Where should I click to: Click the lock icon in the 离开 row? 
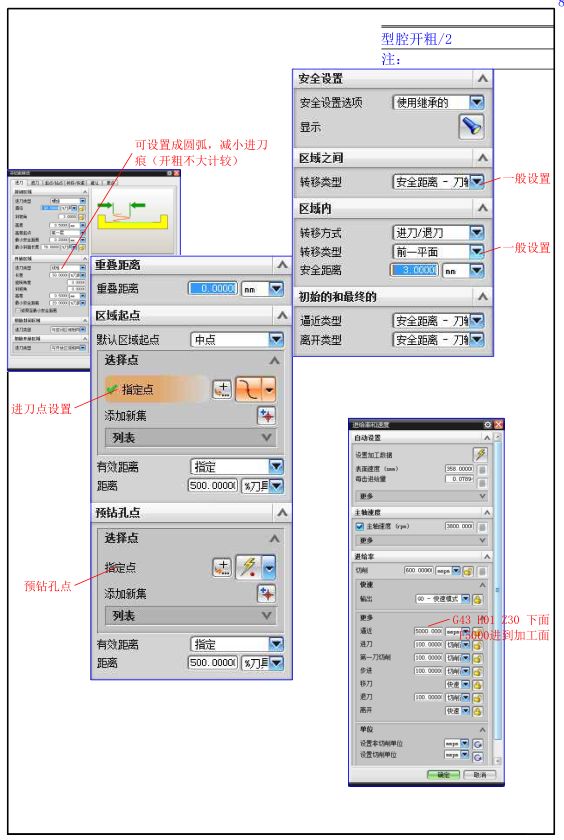(x=477, y=711)
